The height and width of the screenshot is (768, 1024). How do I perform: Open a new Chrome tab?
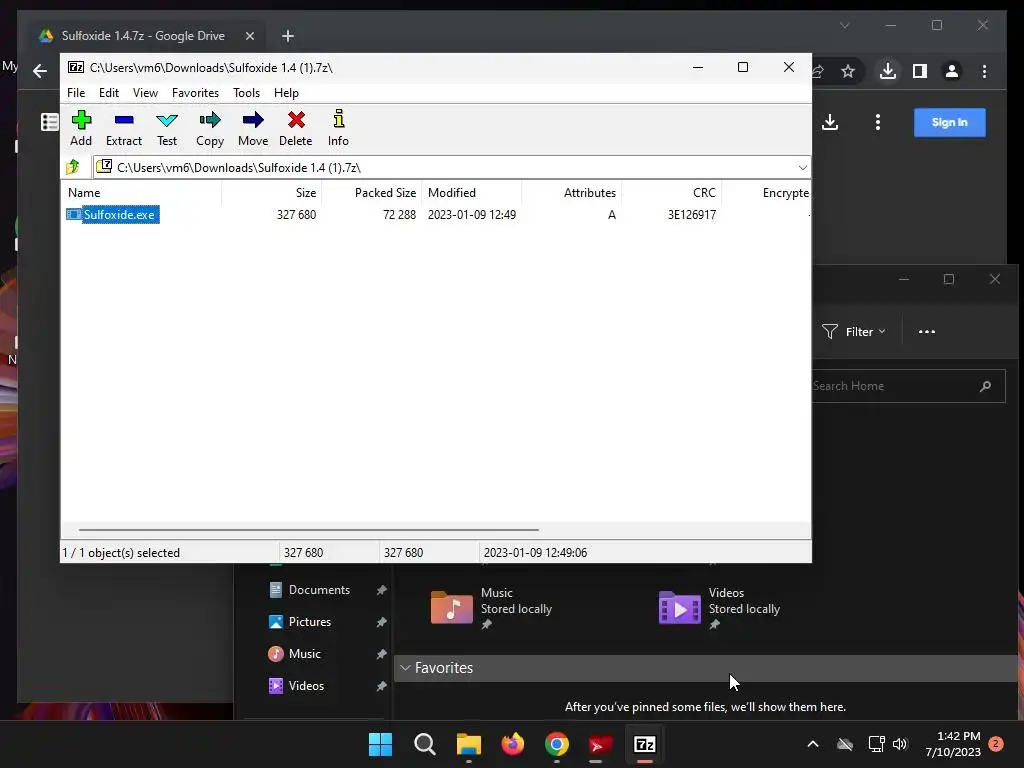pos(287,36)
